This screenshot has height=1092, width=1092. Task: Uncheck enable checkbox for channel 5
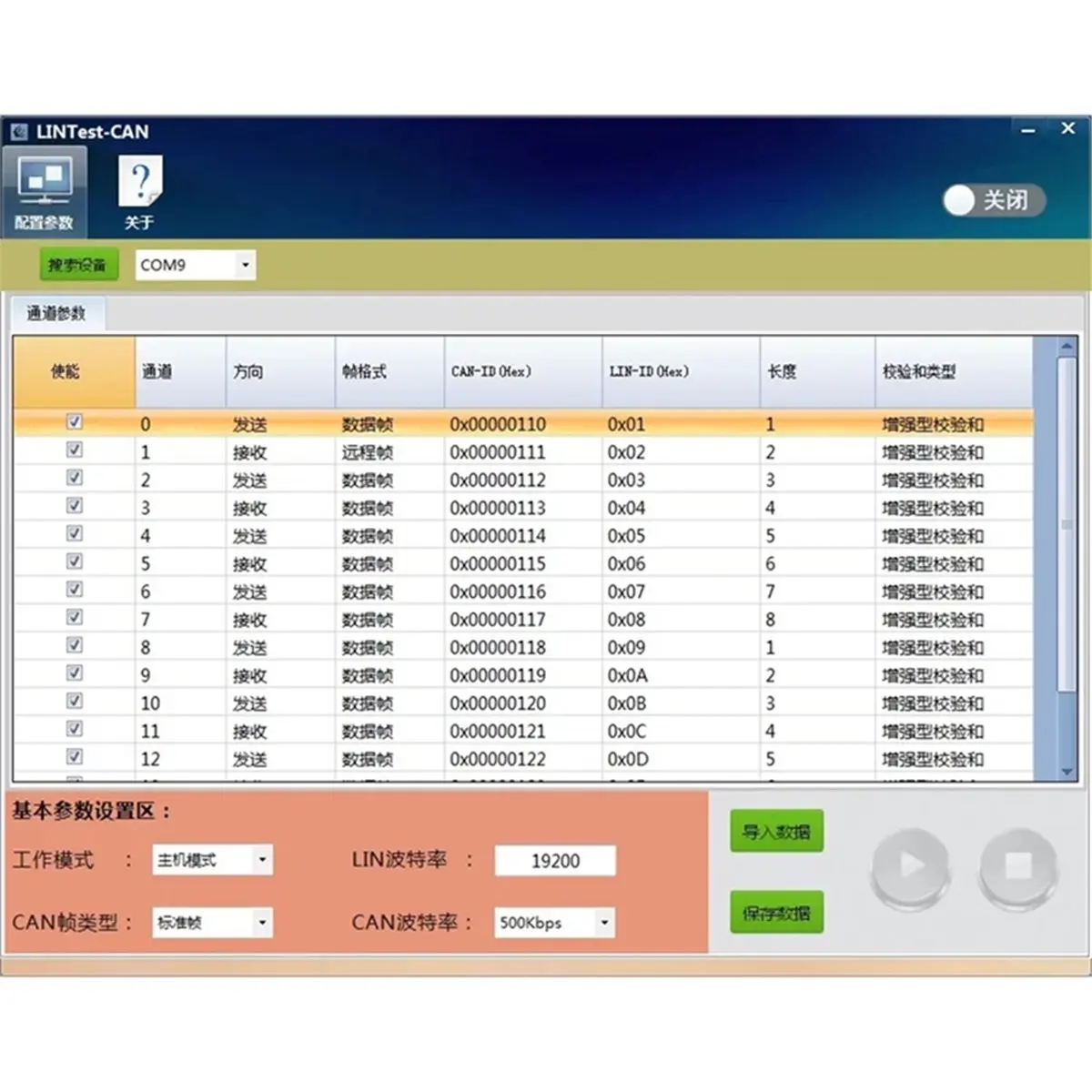pyautogui.click(x=75, y=561)
